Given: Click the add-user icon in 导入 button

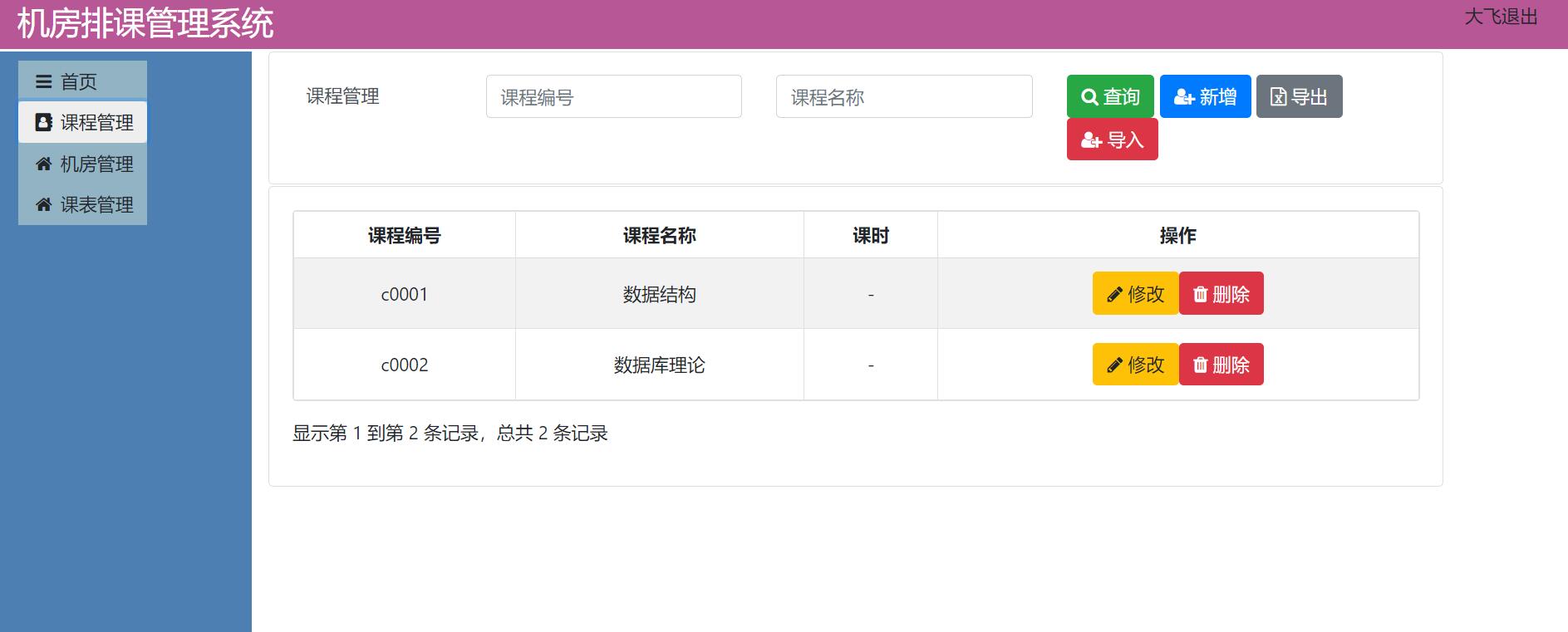Looking at the screenshot, I should (1091, 140).
